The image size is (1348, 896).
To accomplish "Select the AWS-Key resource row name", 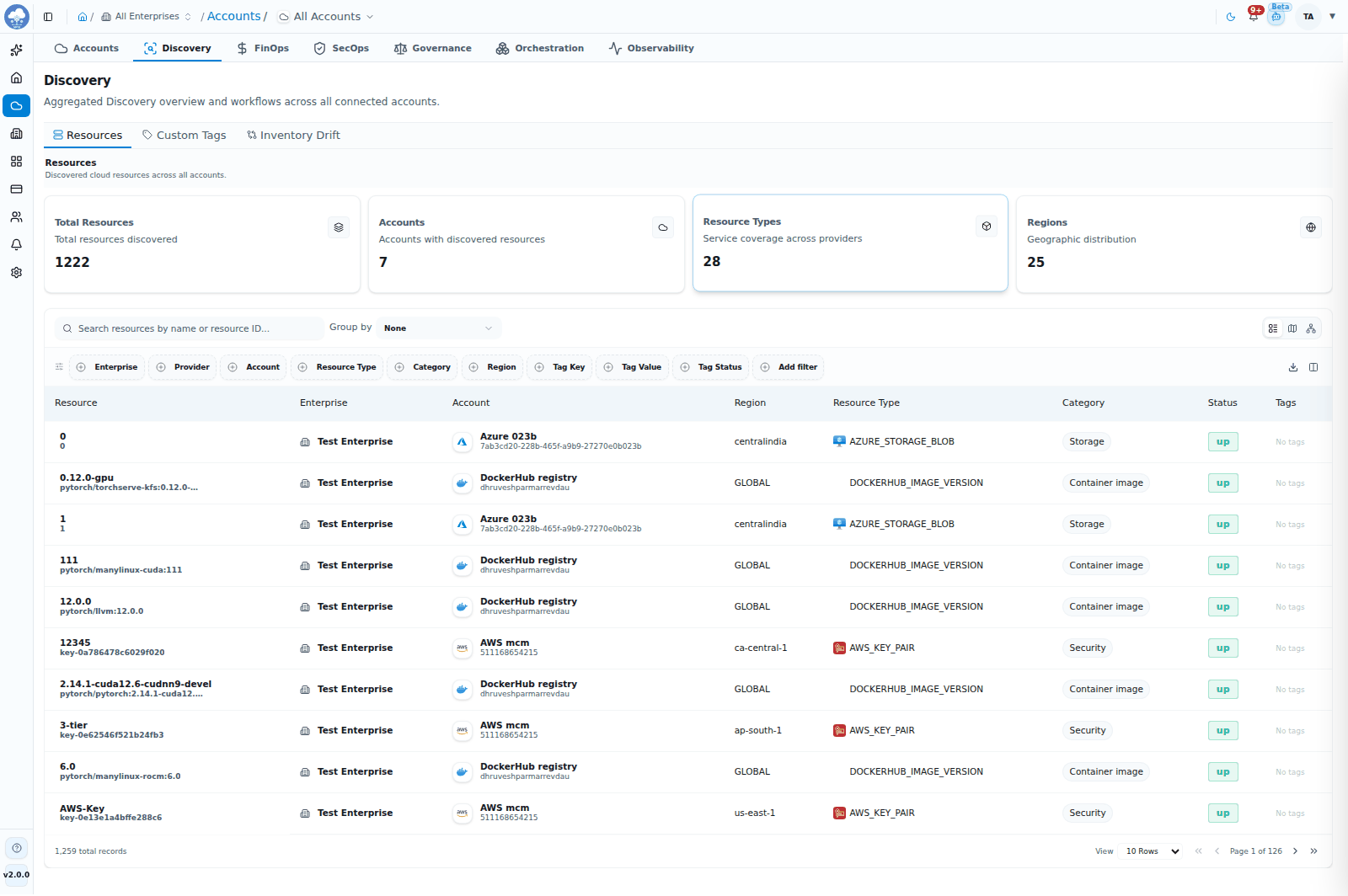I will click(x=82, y=808).
